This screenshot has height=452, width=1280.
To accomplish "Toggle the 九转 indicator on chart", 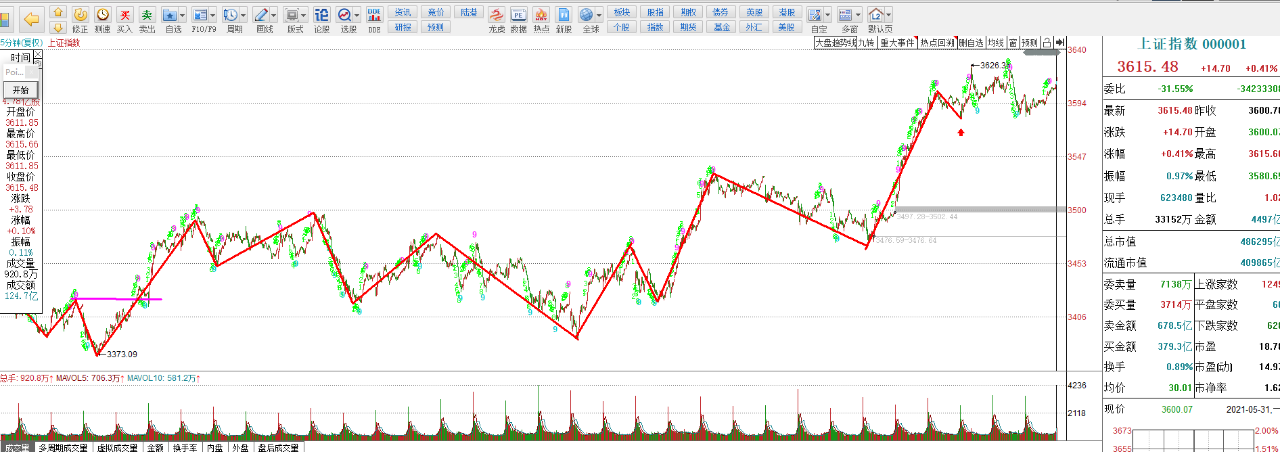I will pyautogui.click(x=865, y=43).
